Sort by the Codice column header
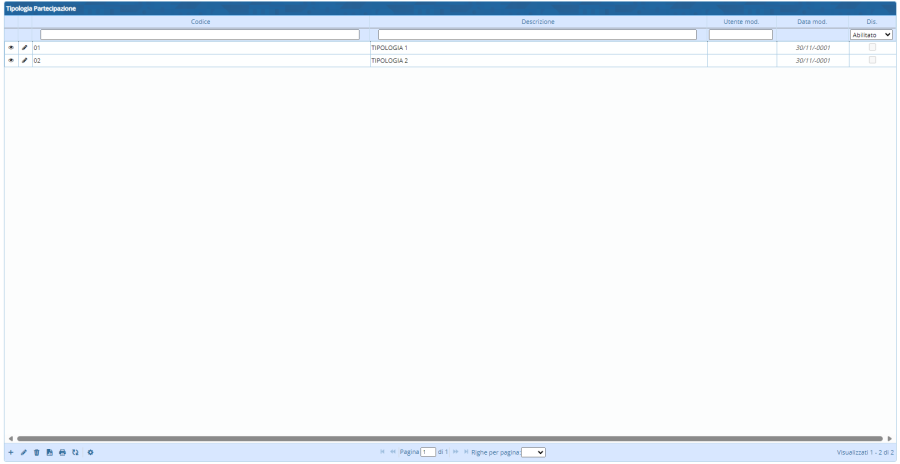The image size is (900, 464). [x=200, y=21]
